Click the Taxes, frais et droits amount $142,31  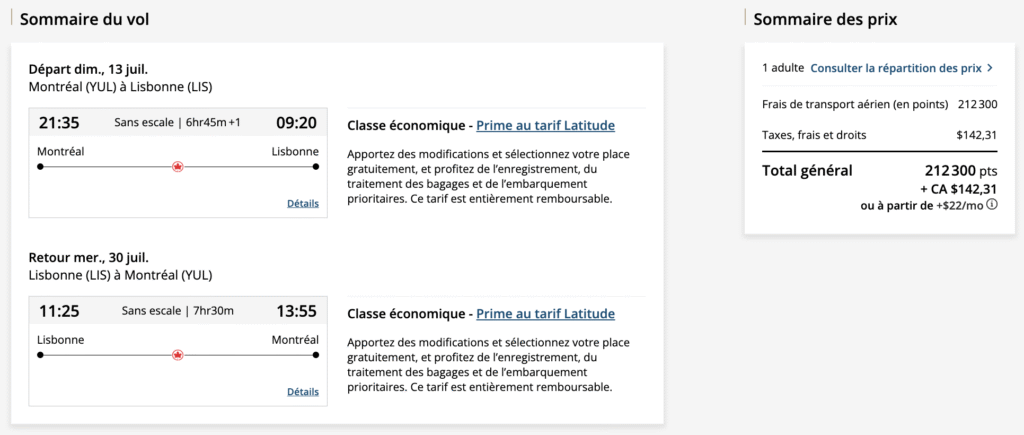tap(976, 135)
